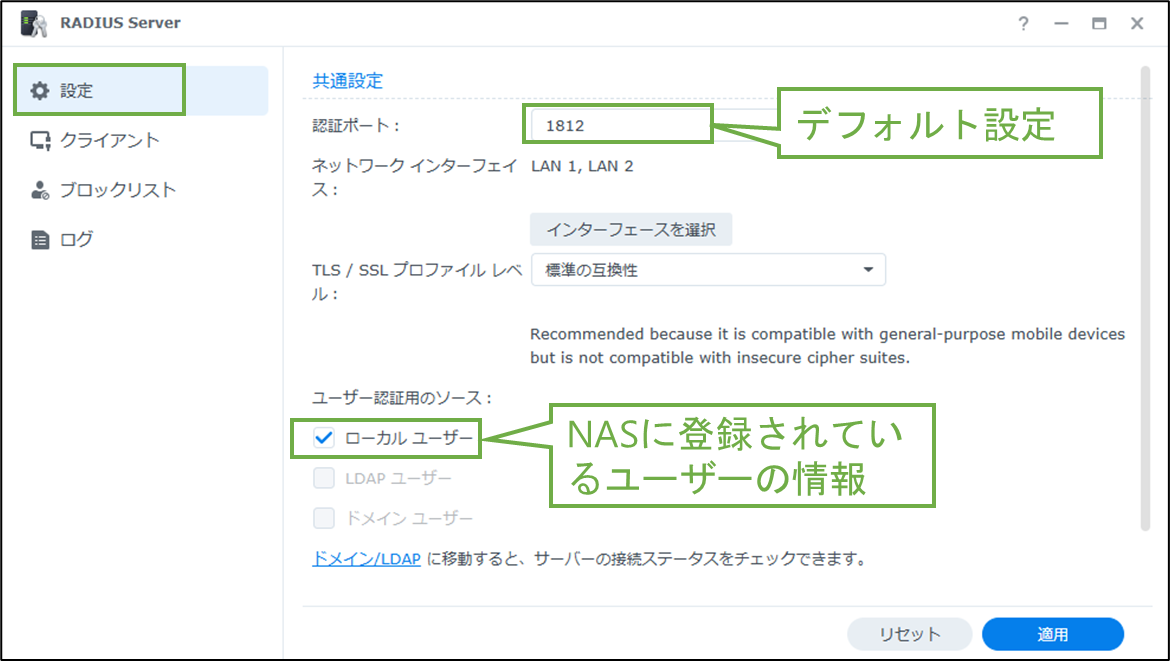Expand the 標準の互換性 selection menu
The image size is (1170, 661).
[708, 269]
